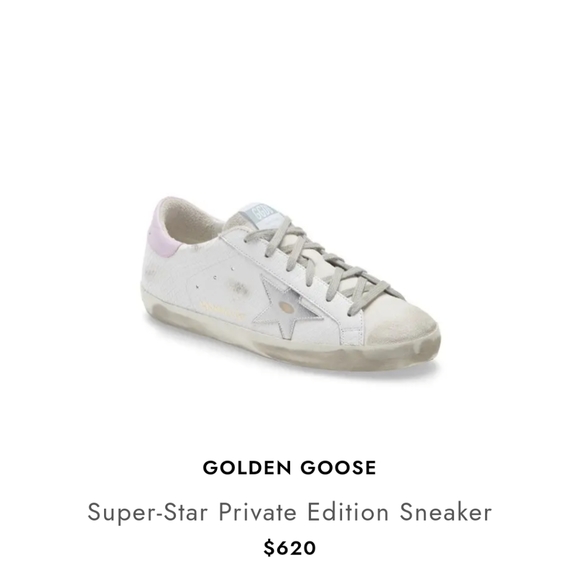Click the silver star on the sneaker
This screenshot has width=579, height=580.
[x=286, y=307]
